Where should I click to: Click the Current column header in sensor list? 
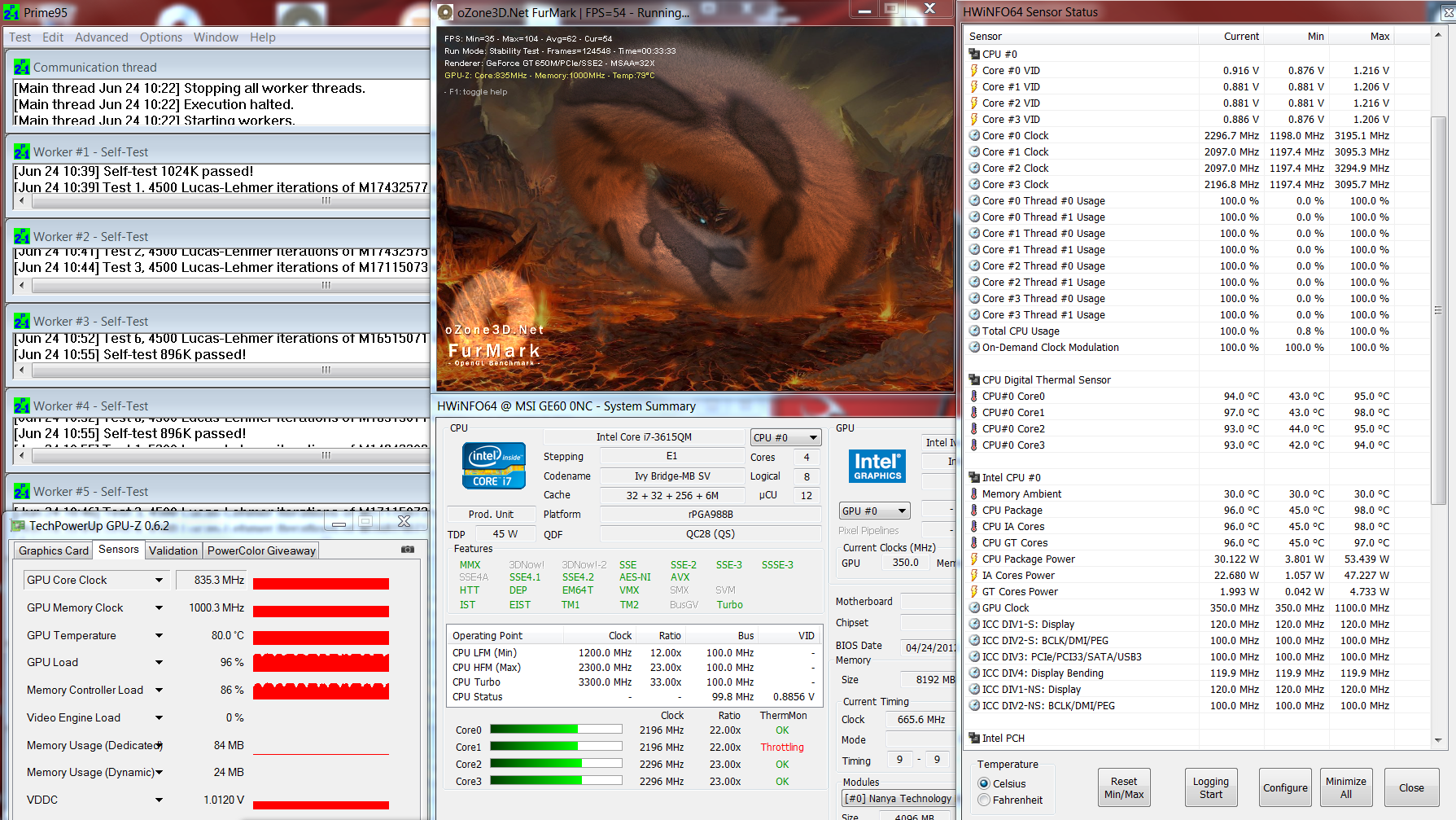tap(1241, 36)
